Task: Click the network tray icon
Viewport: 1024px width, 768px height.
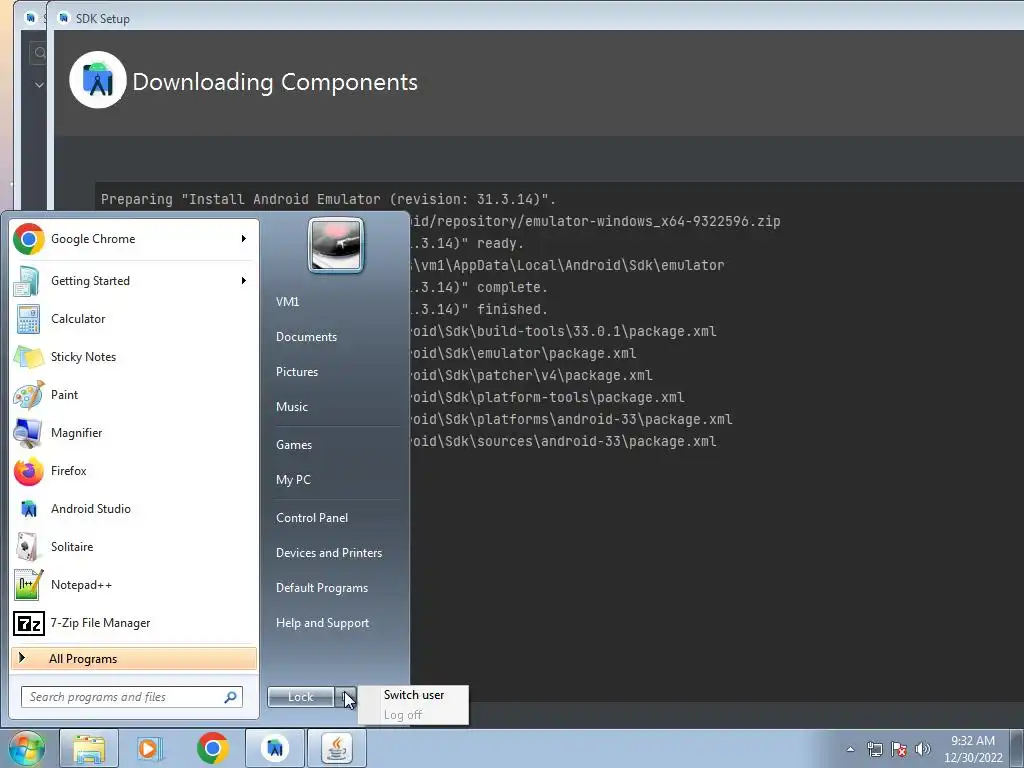Action: (x=874, y=749)
